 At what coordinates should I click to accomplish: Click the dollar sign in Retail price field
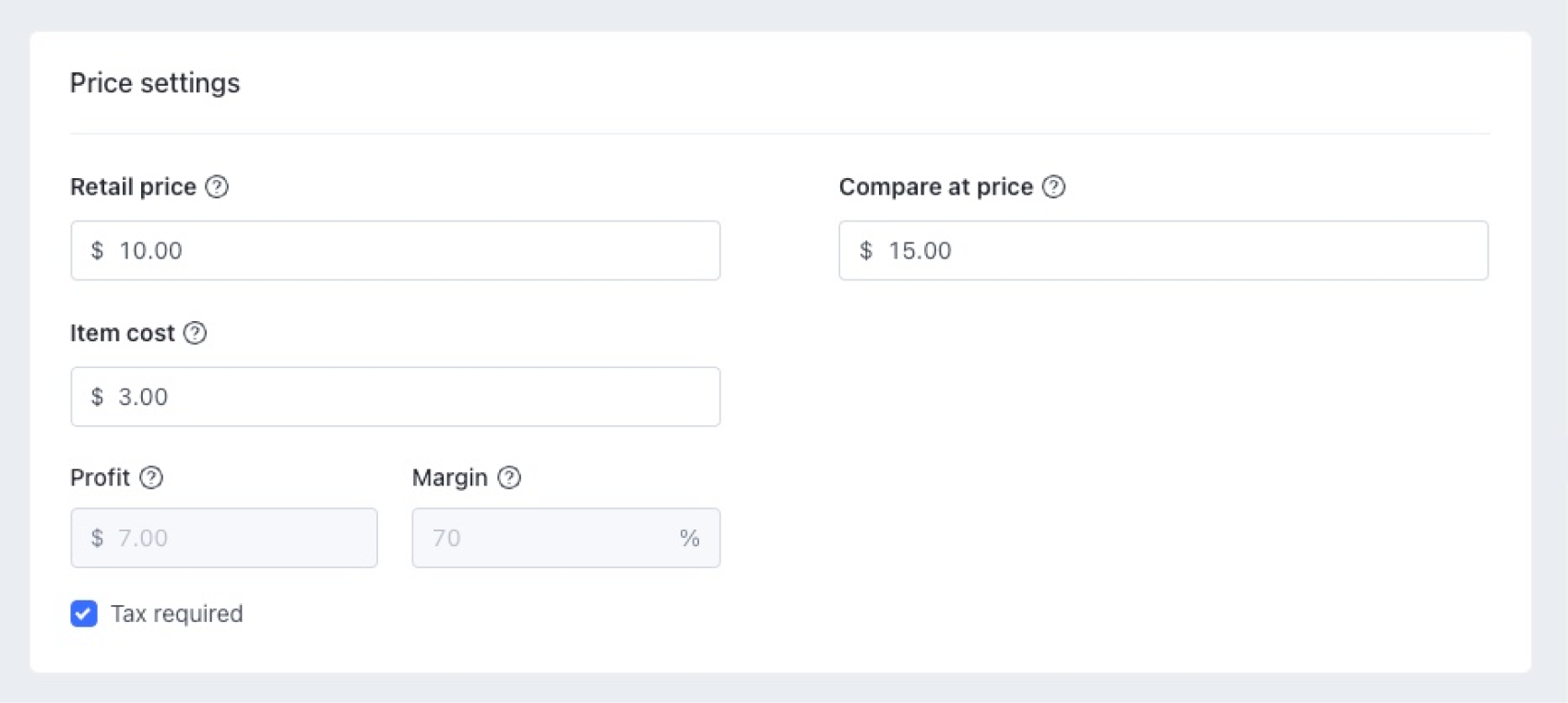pyautogui.click(x=97, y=251)
